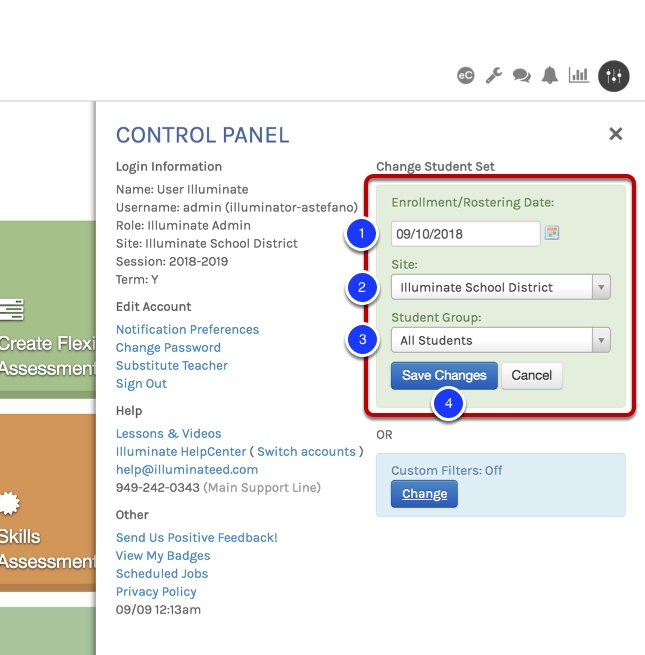Click Change under Custom Filters
The image size is (645, 655).
[424, 494]
